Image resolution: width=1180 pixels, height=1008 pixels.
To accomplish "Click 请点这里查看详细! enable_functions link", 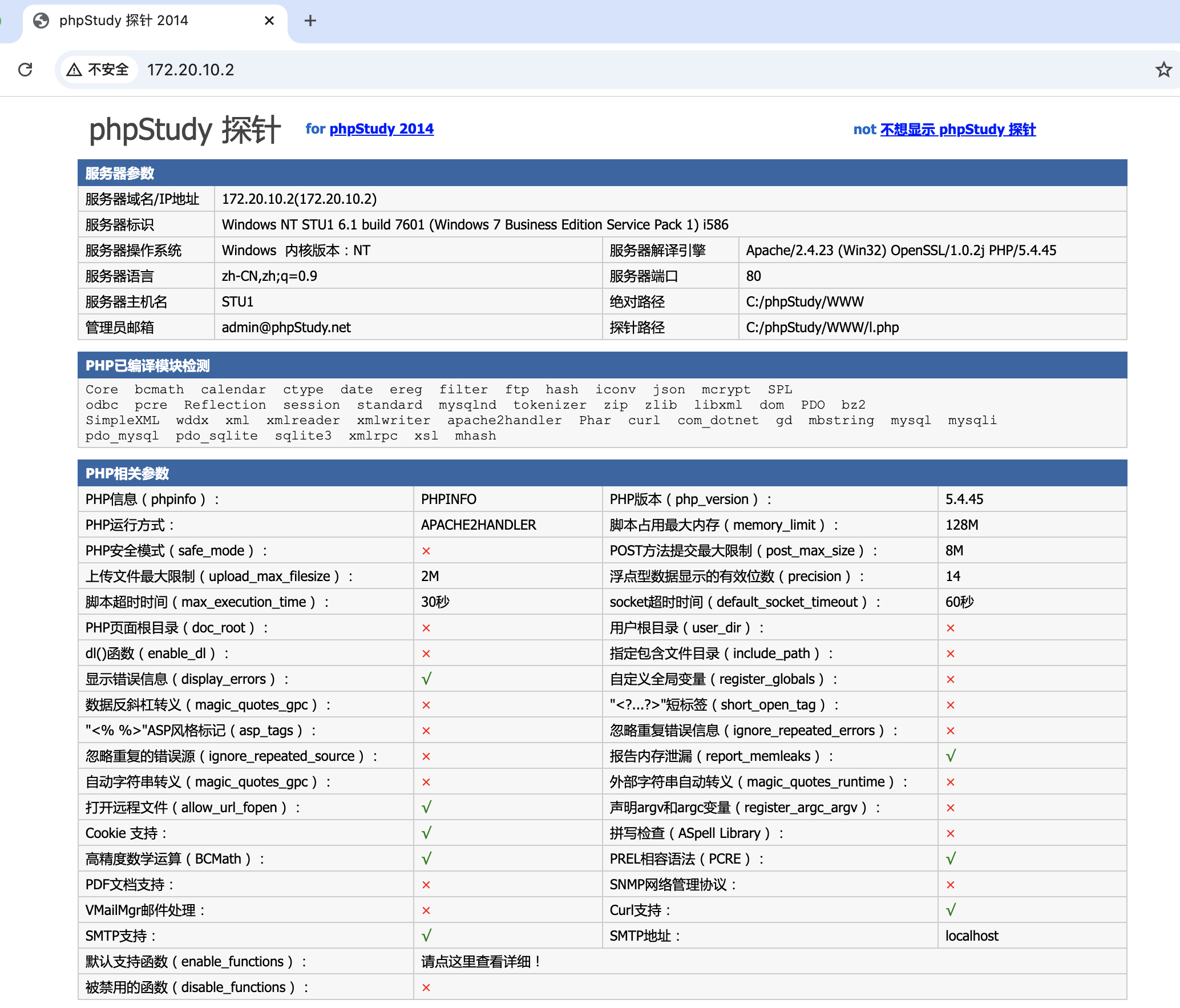I will pyautogui.click(x=480, y=962).
